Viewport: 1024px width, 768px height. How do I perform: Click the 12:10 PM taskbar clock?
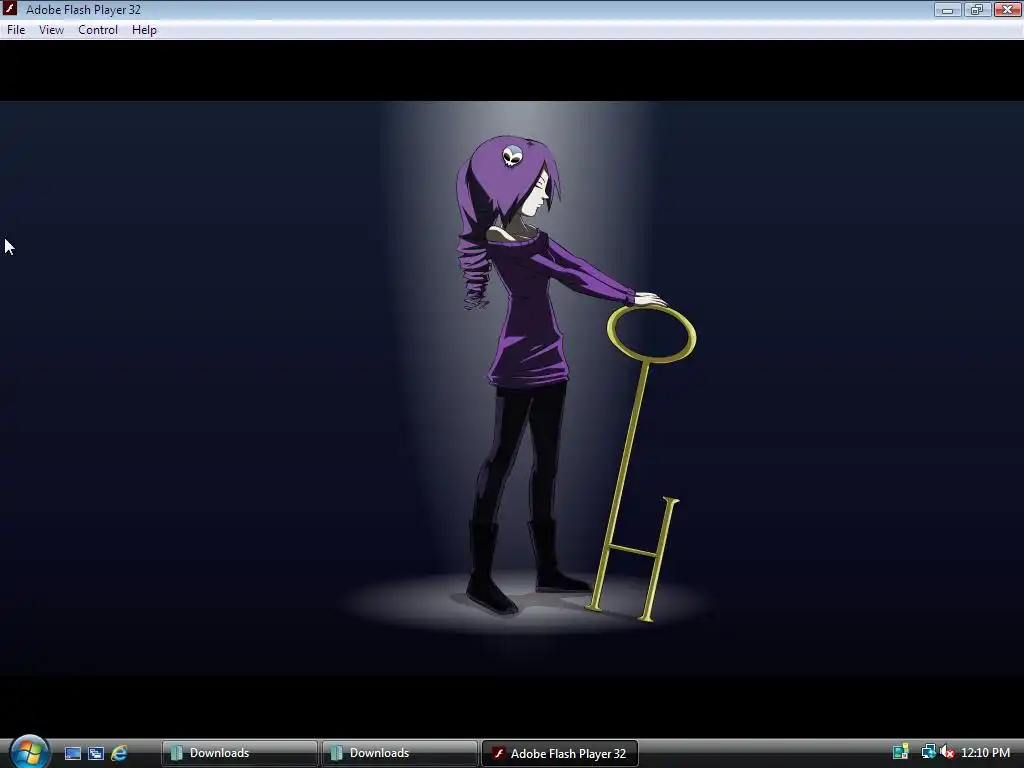click(985, 753)
